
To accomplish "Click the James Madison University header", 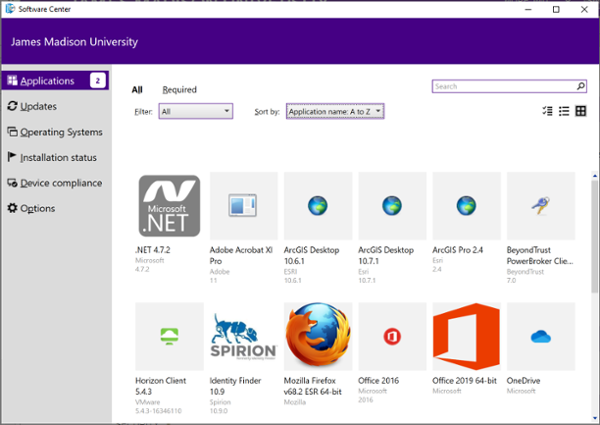I will [x=74, y=42].
